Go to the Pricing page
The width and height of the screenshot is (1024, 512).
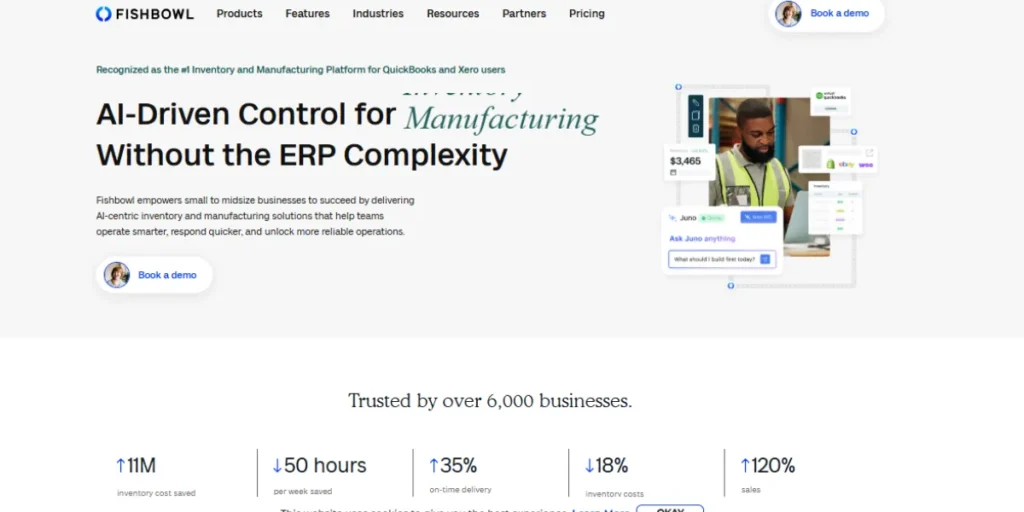[x=586, y=14]
